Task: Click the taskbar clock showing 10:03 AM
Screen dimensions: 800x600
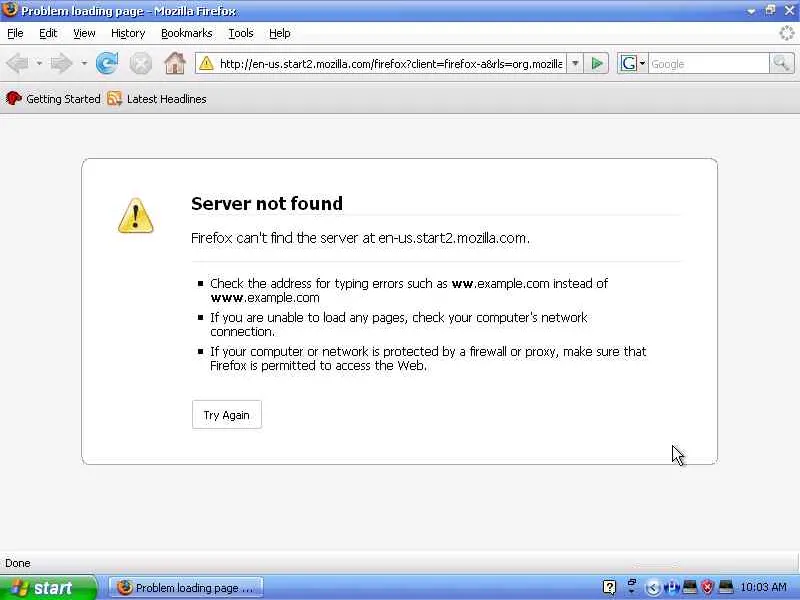Action: (764, 587)
